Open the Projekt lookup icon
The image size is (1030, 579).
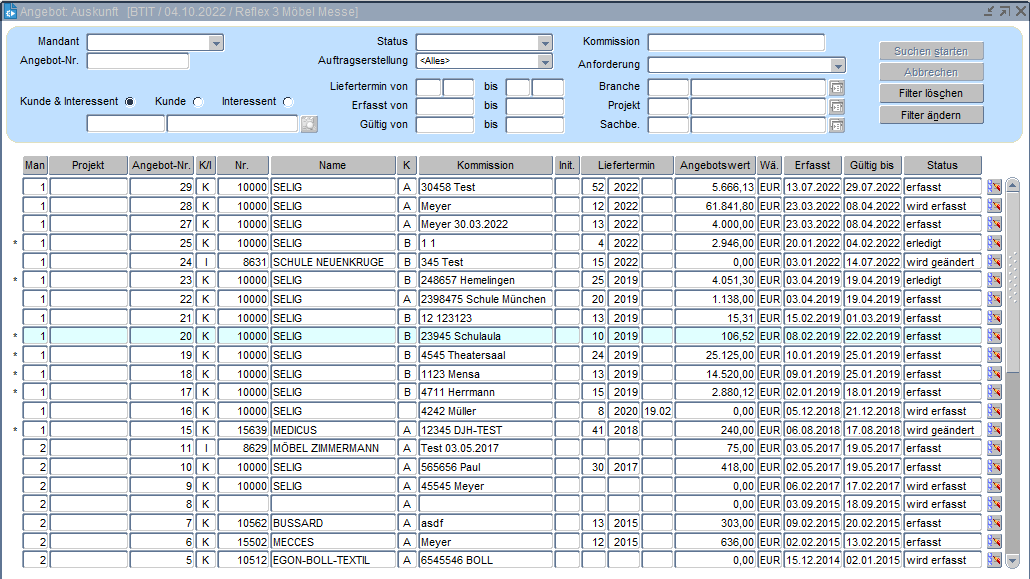tap(837, 106)
